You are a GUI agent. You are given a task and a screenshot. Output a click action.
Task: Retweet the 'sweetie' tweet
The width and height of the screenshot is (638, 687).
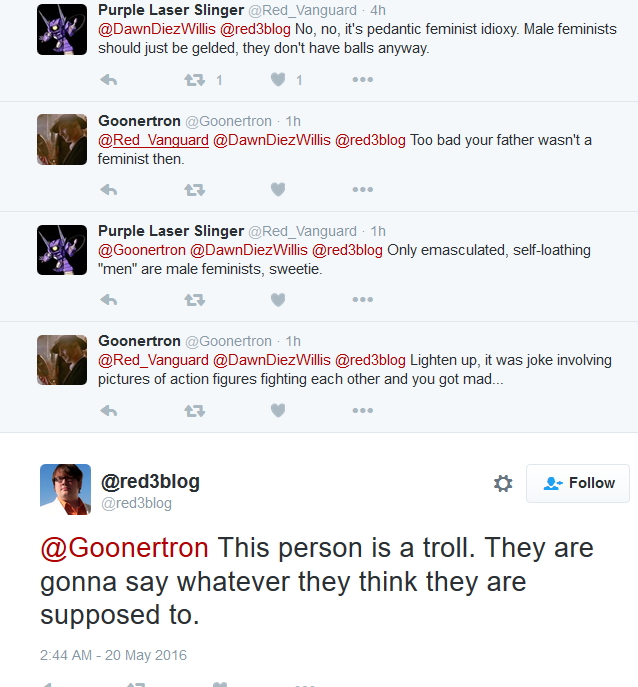click(195, 300)
